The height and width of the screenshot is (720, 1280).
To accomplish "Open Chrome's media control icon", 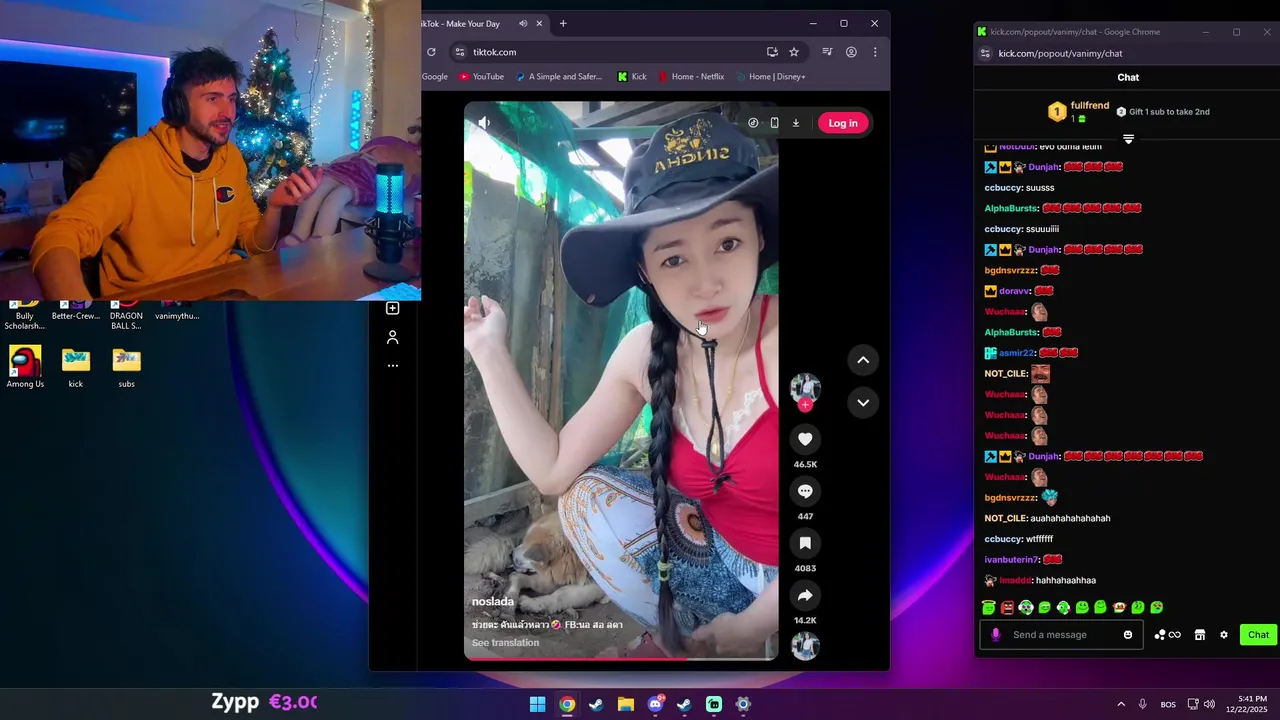I will [x=827, y=52].
